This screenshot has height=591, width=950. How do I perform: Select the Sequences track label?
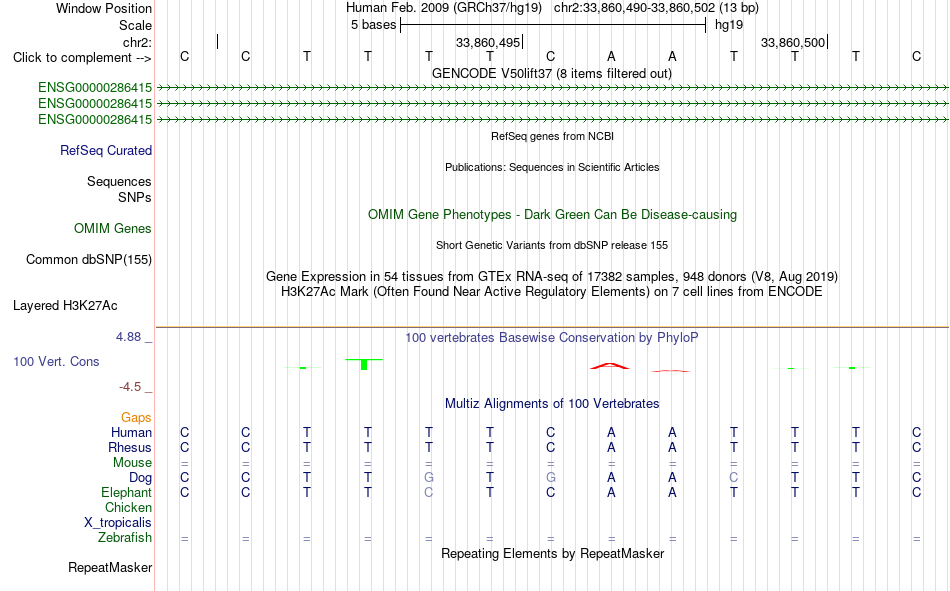(x=119, y=181)
